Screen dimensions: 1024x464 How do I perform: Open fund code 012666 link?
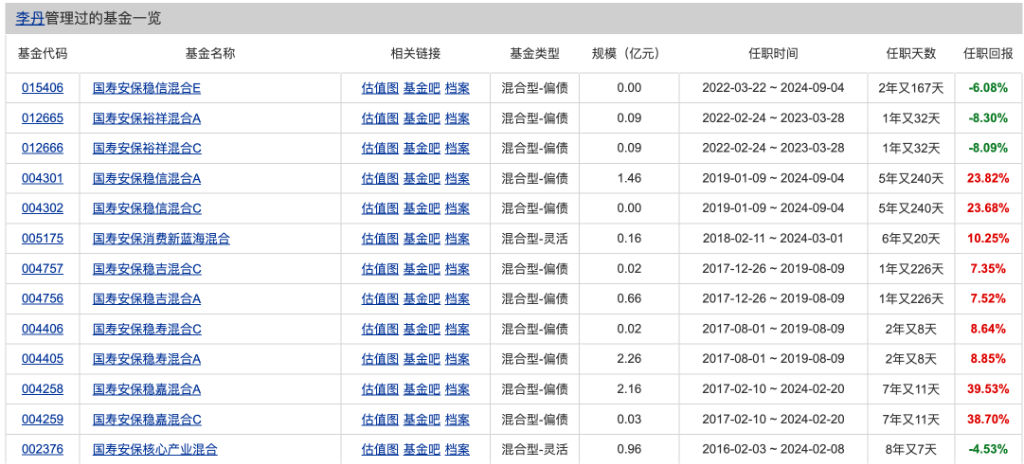(42, 148)
